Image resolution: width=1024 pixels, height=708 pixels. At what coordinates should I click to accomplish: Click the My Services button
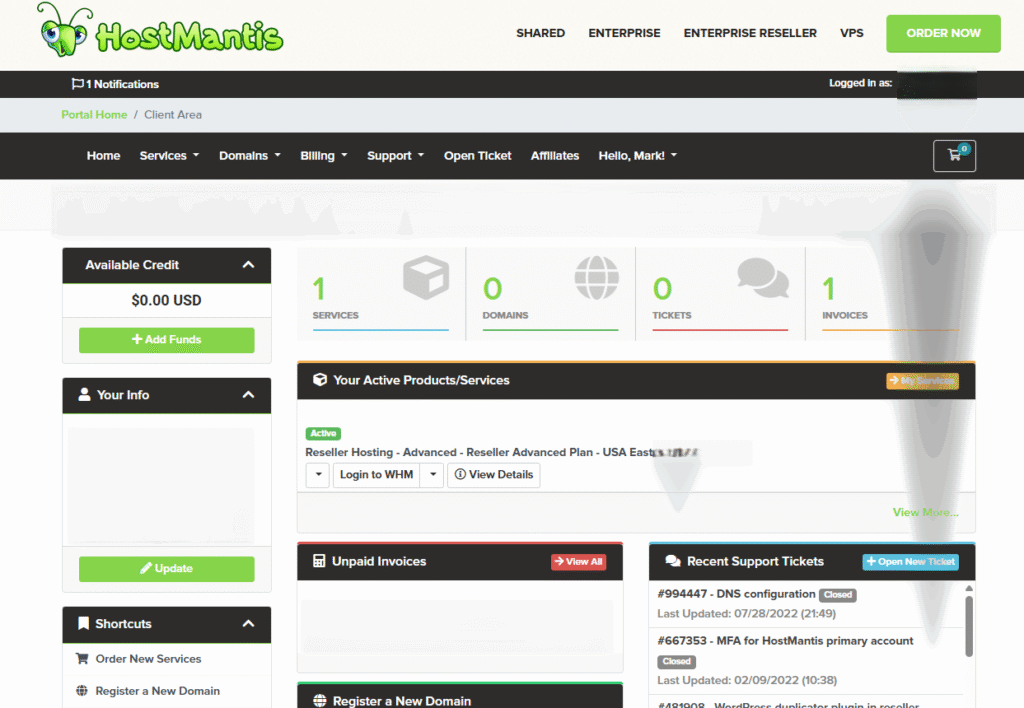[922, 381]
